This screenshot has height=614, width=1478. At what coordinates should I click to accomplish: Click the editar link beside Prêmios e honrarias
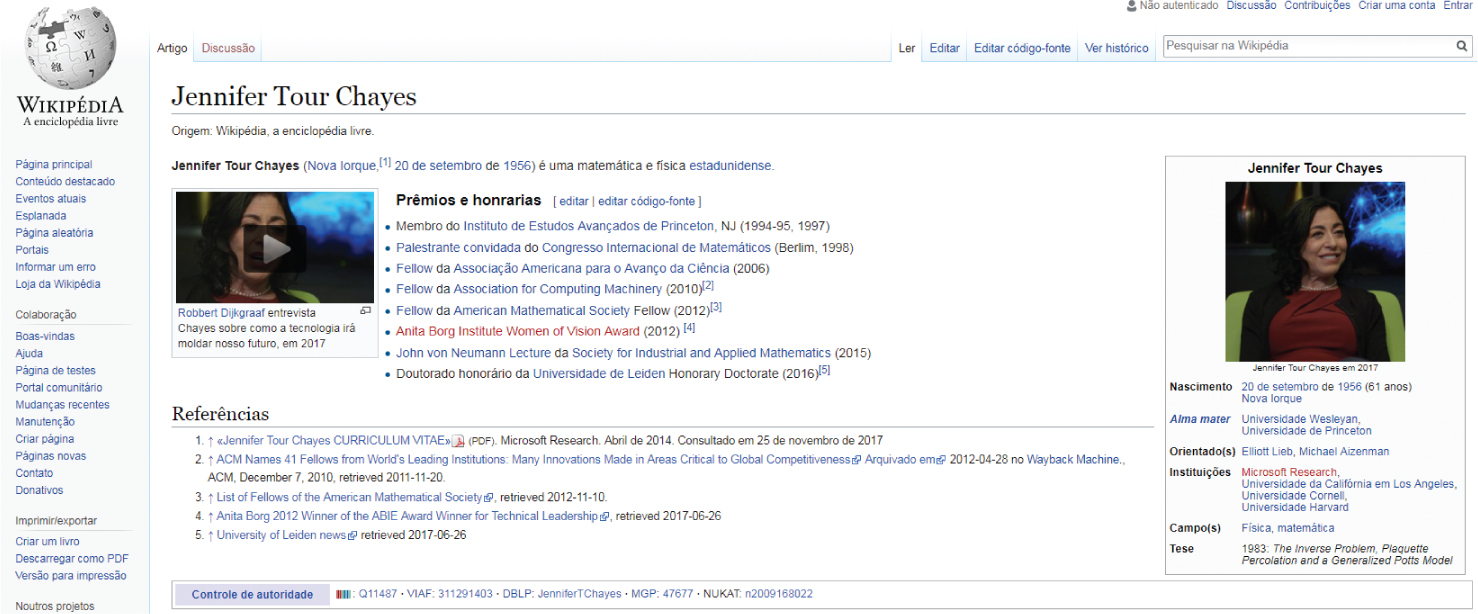click(574, 201)
